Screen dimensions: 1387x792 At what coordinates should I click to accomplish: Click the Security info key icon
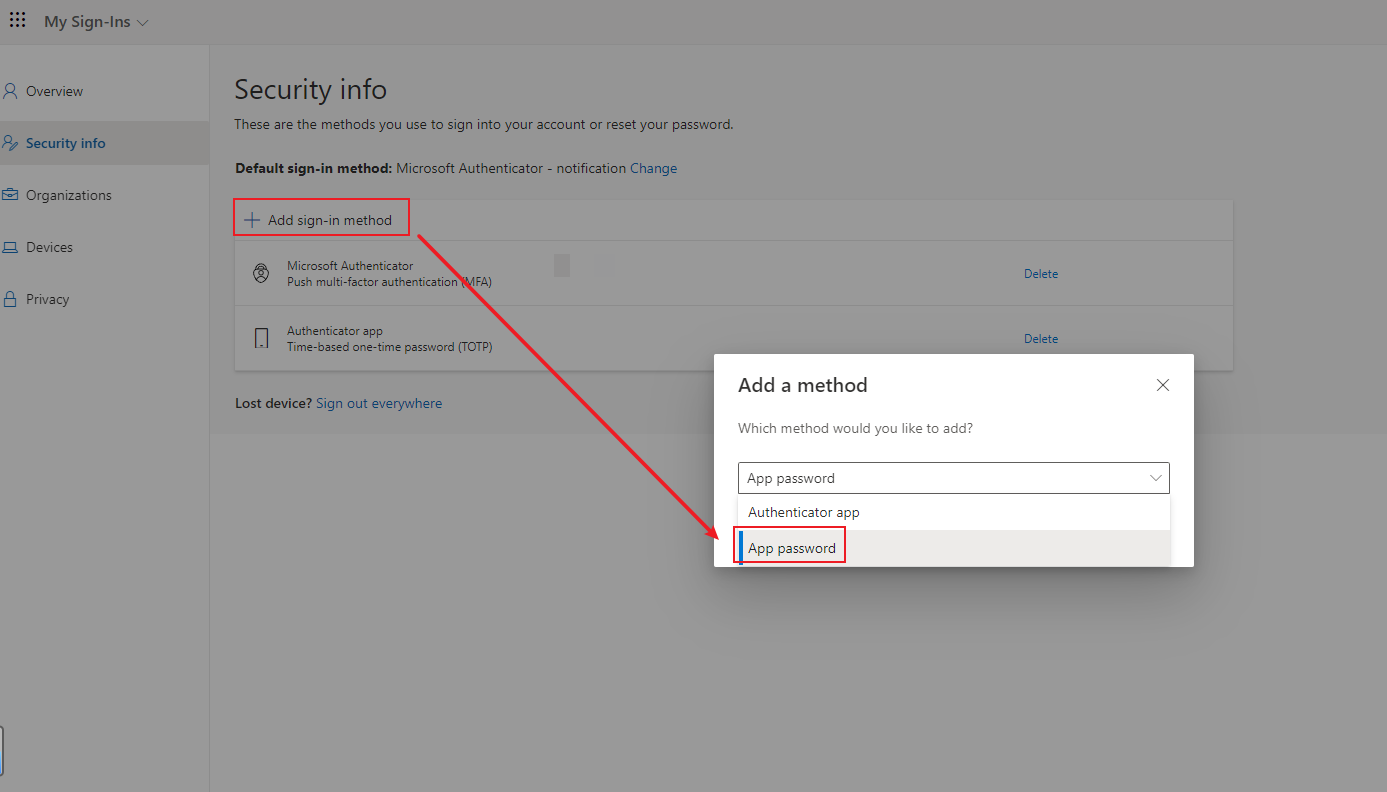[10, 143]
